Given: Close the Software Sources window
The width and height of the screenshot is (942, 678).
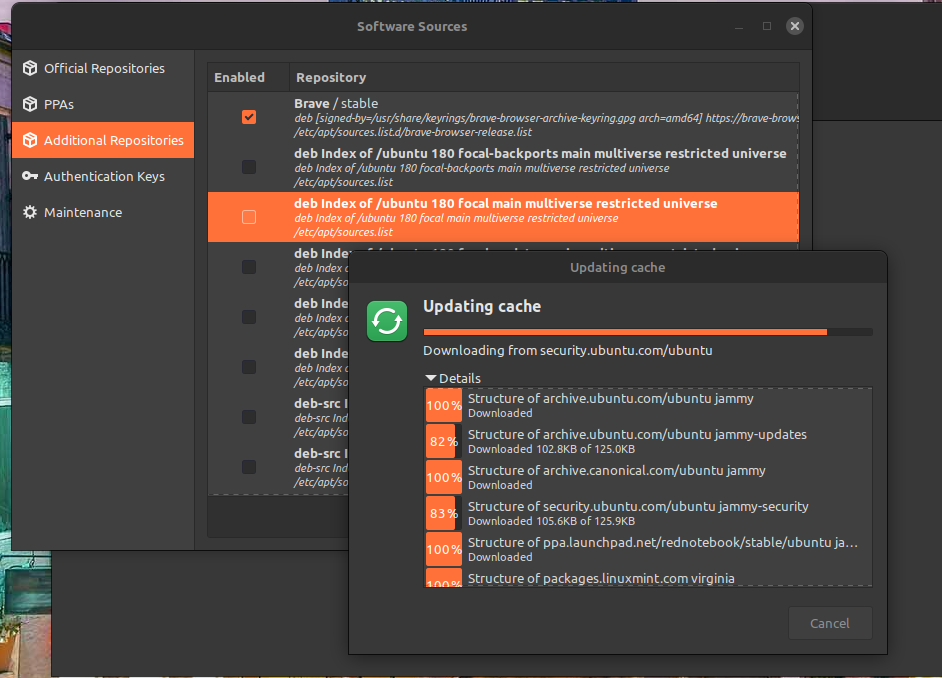Looking at the screenshot, I should 795,26.
